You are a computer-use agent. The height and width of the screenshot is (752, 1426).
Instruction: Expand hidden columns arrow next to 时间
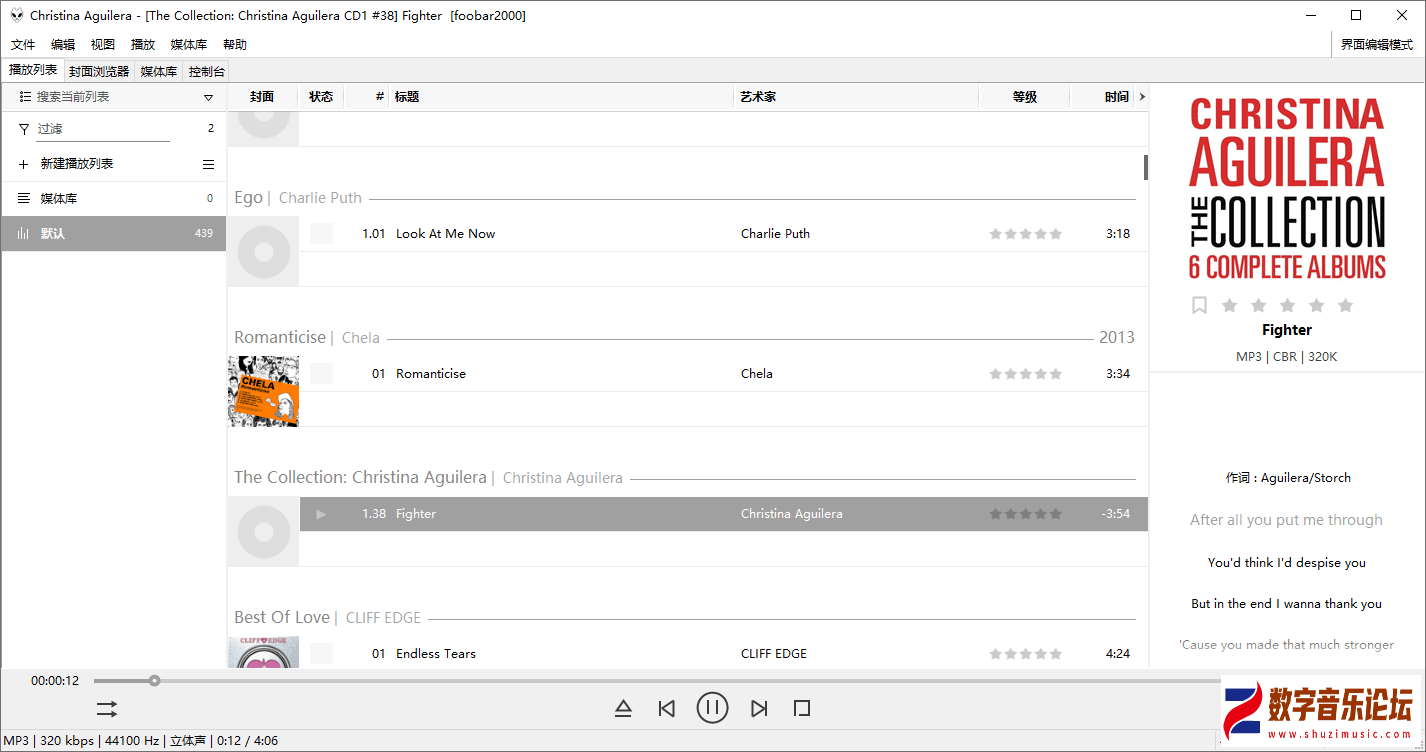pyautogui.click(x=1142, y=97)
